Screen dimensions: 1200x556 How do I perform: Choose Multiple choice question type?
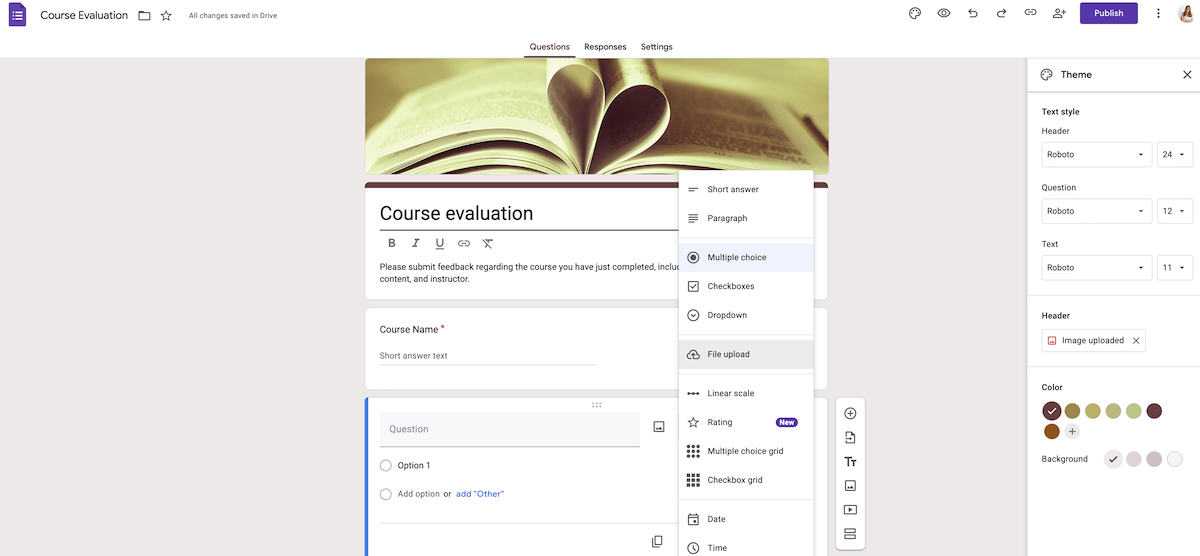click(746, 257)
